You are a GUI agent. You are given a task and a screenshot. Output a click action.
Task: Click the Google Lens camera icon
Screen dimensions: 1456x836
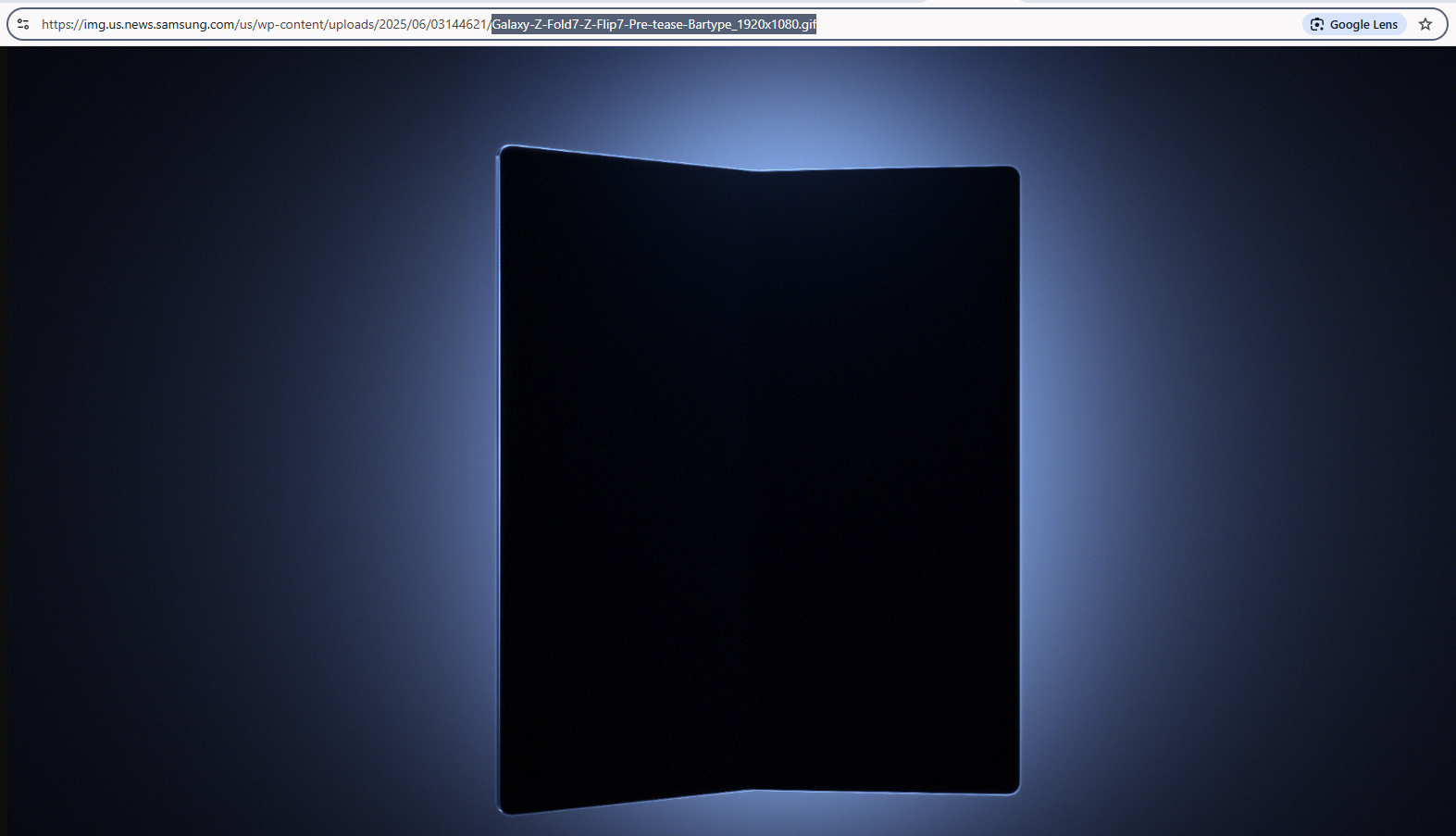1317,24
